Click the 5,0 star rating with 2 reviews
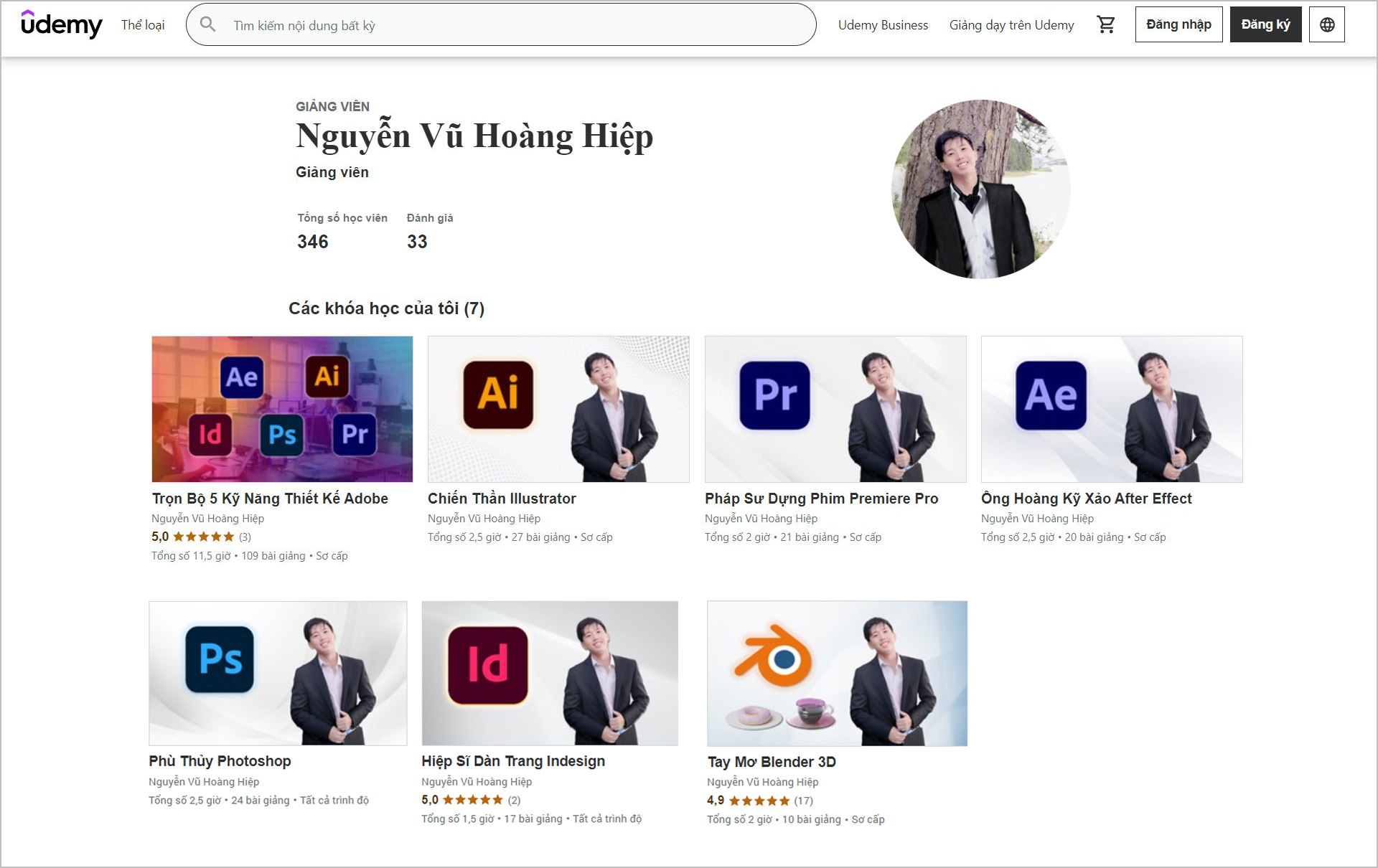The height and width of the screenshot is (868, 1378). click(471, 800)
